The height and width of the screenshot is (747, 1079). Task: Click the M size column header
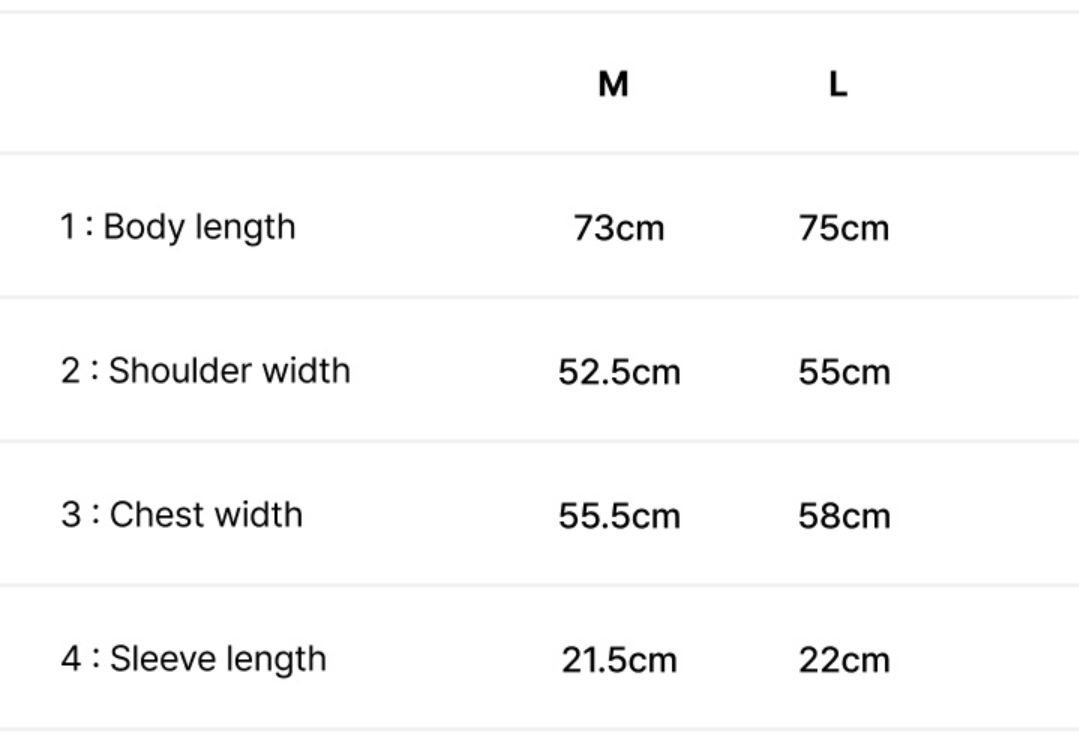613,85
